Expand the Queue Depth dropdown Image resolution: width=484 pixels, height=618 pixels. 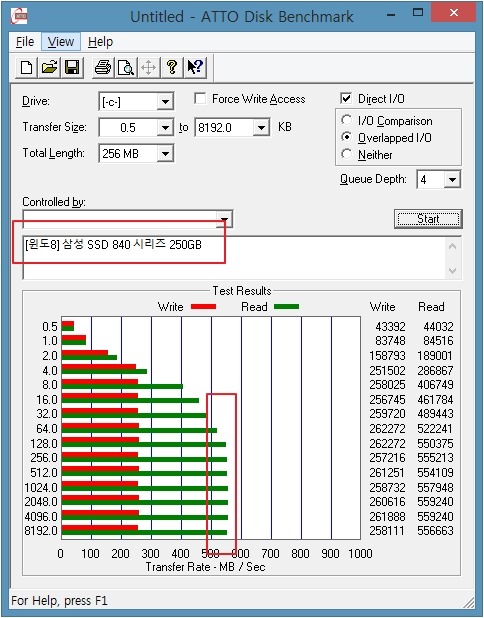(x=452, y=180)
